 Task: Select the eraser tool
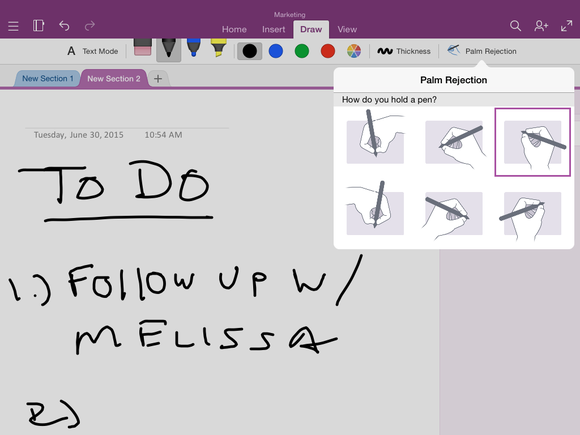pos(142,48)
